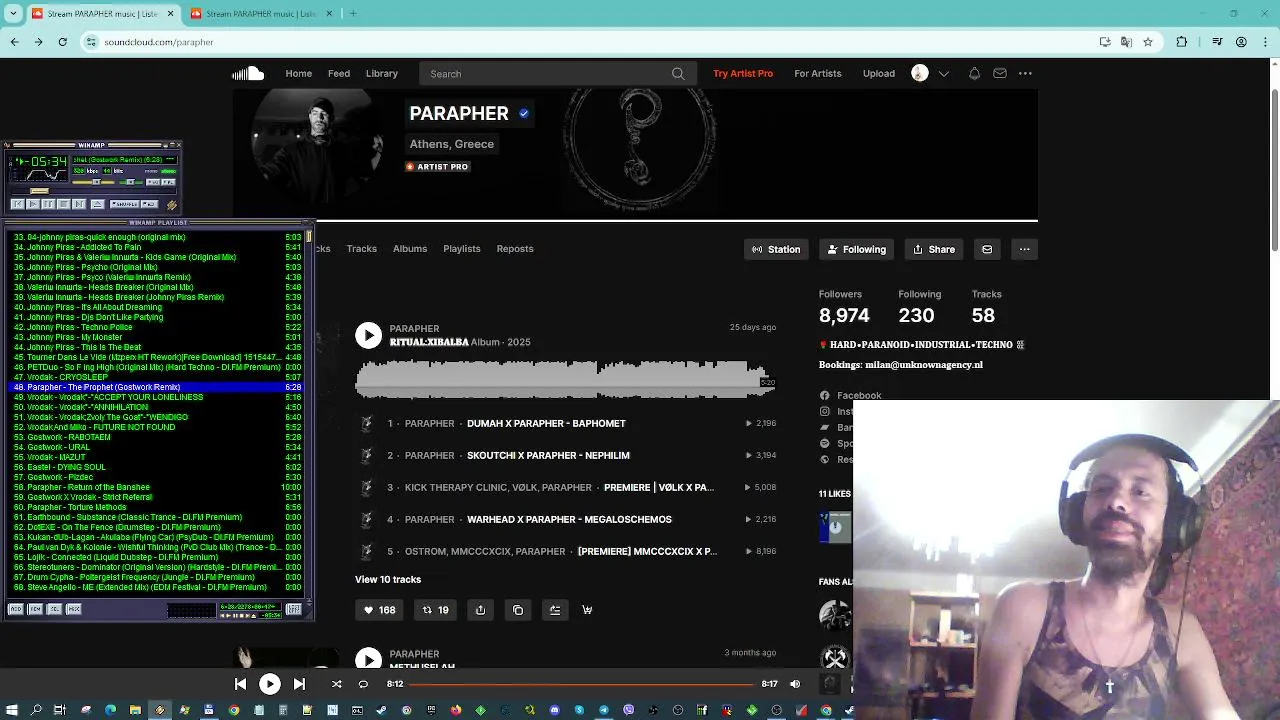Switch to the Playlists tab

[x=462, y=248]
